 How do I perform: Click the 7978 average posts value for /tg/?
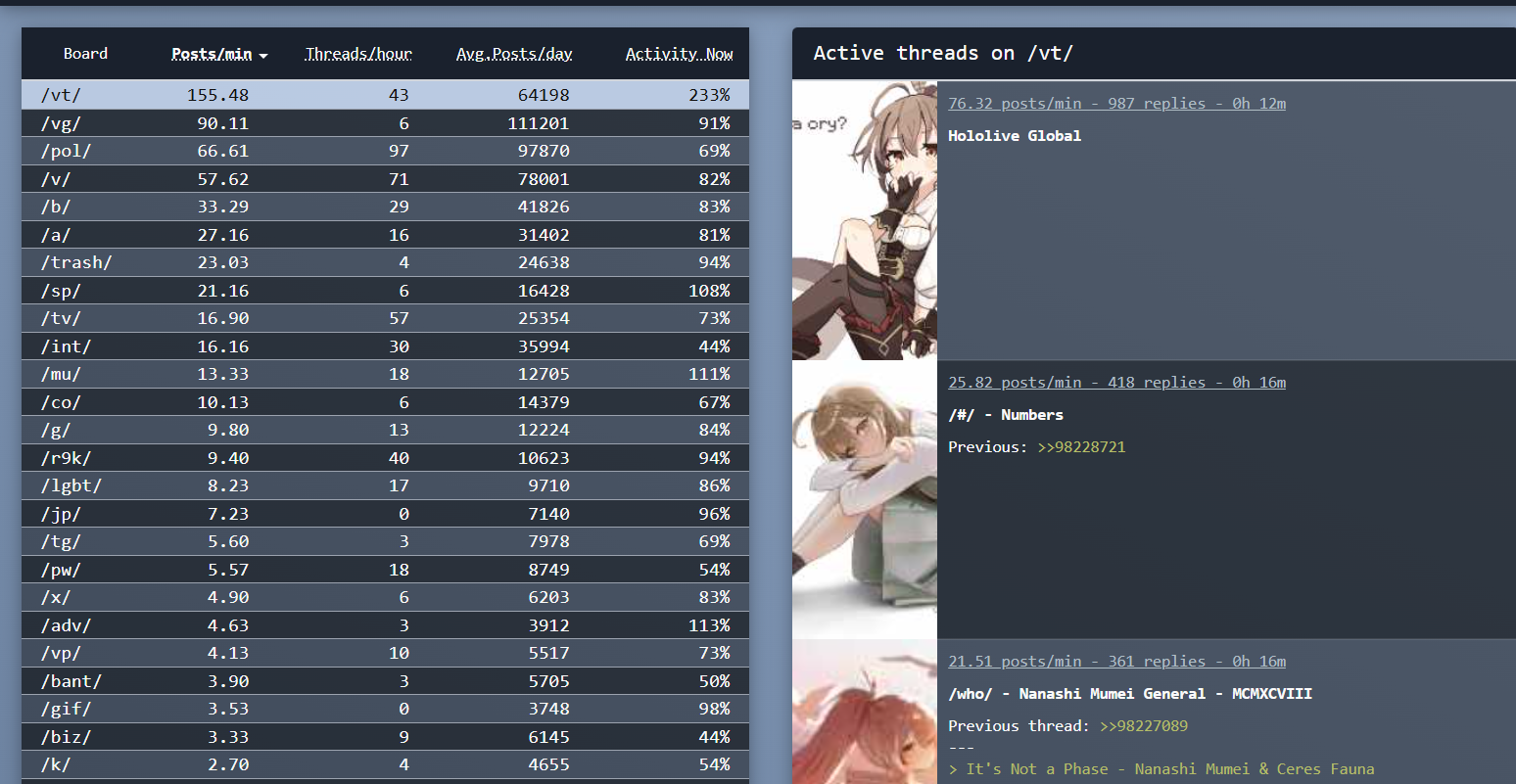[x=548, y=541]
